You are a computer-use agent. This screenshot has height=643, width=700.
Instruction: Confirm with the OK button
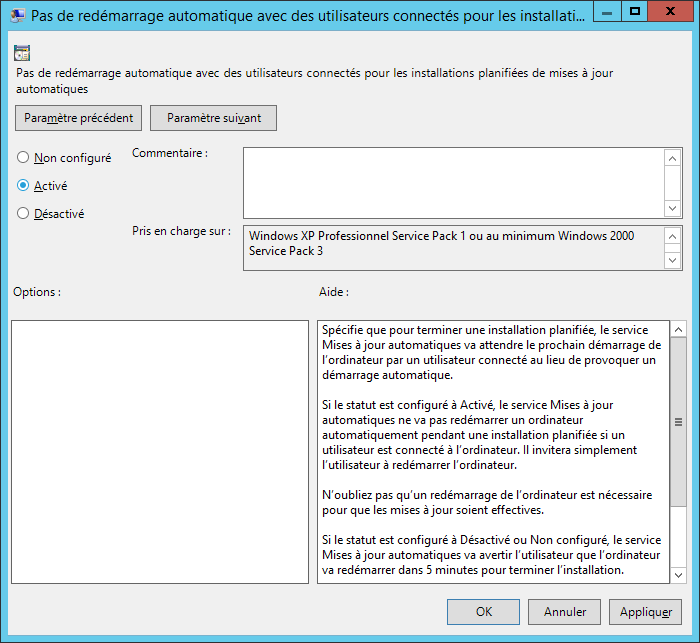click(483, 612)
